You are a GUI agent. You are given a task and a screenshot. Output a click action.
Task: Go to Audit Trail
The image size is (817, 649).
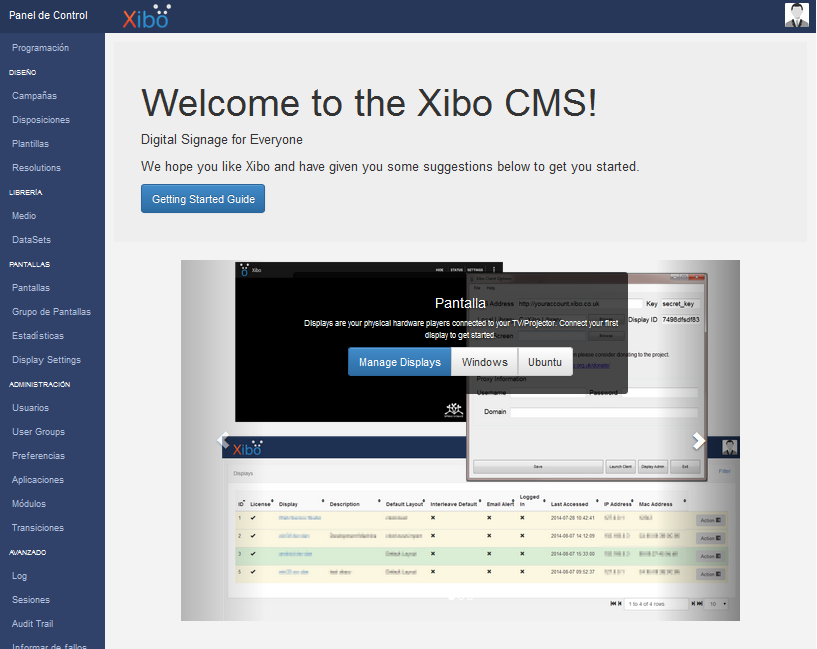coord(33,623)
